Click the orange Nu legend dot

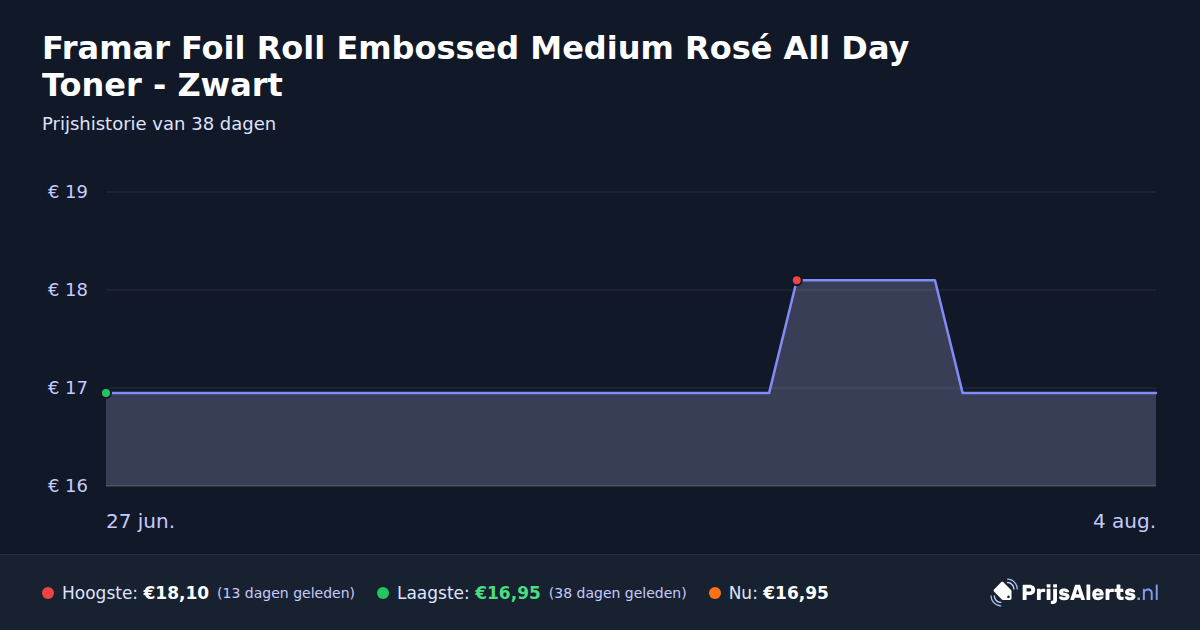click(715, 593)
